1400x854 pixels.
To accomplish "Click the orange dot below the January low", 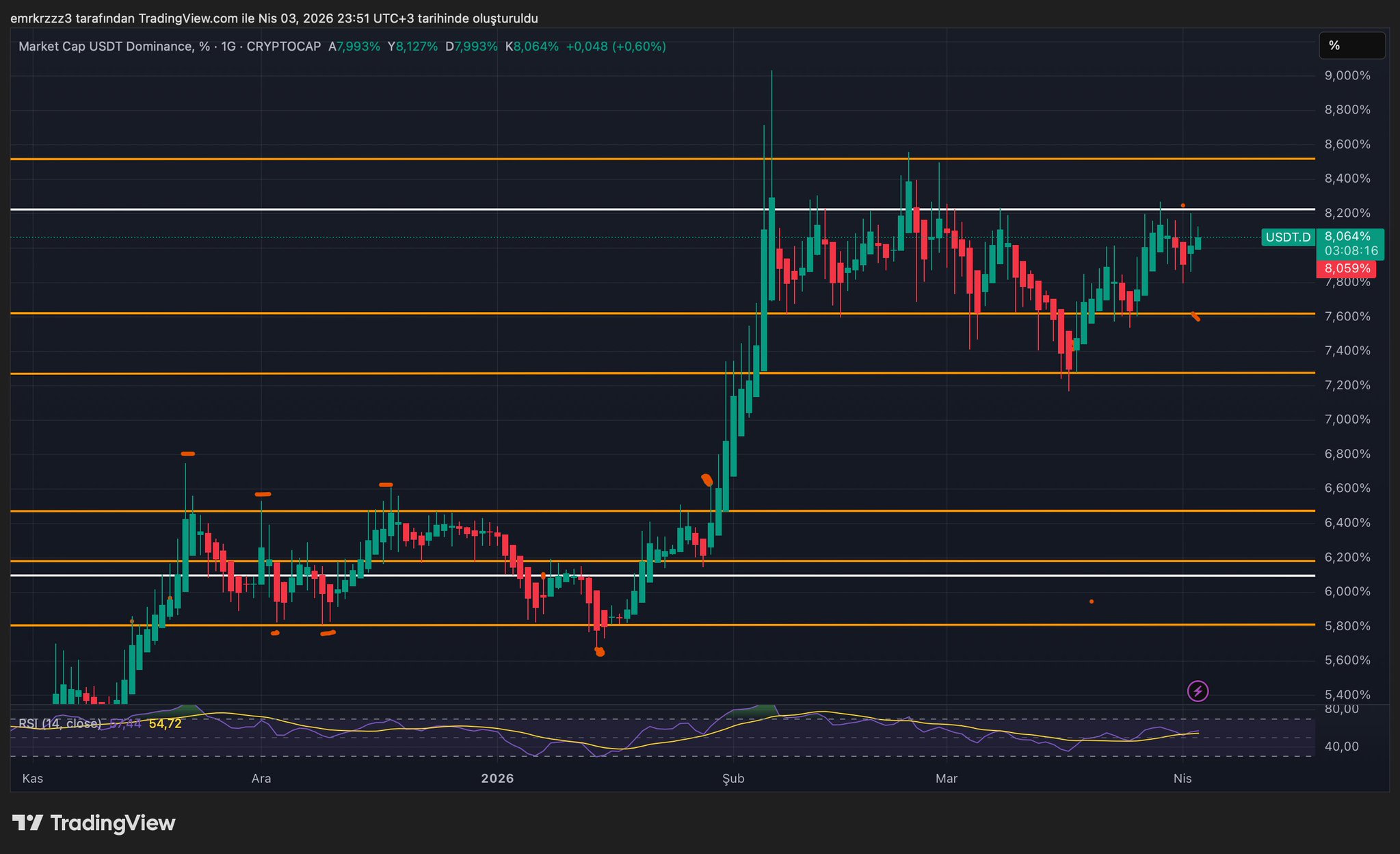I will tap(600, 652).
